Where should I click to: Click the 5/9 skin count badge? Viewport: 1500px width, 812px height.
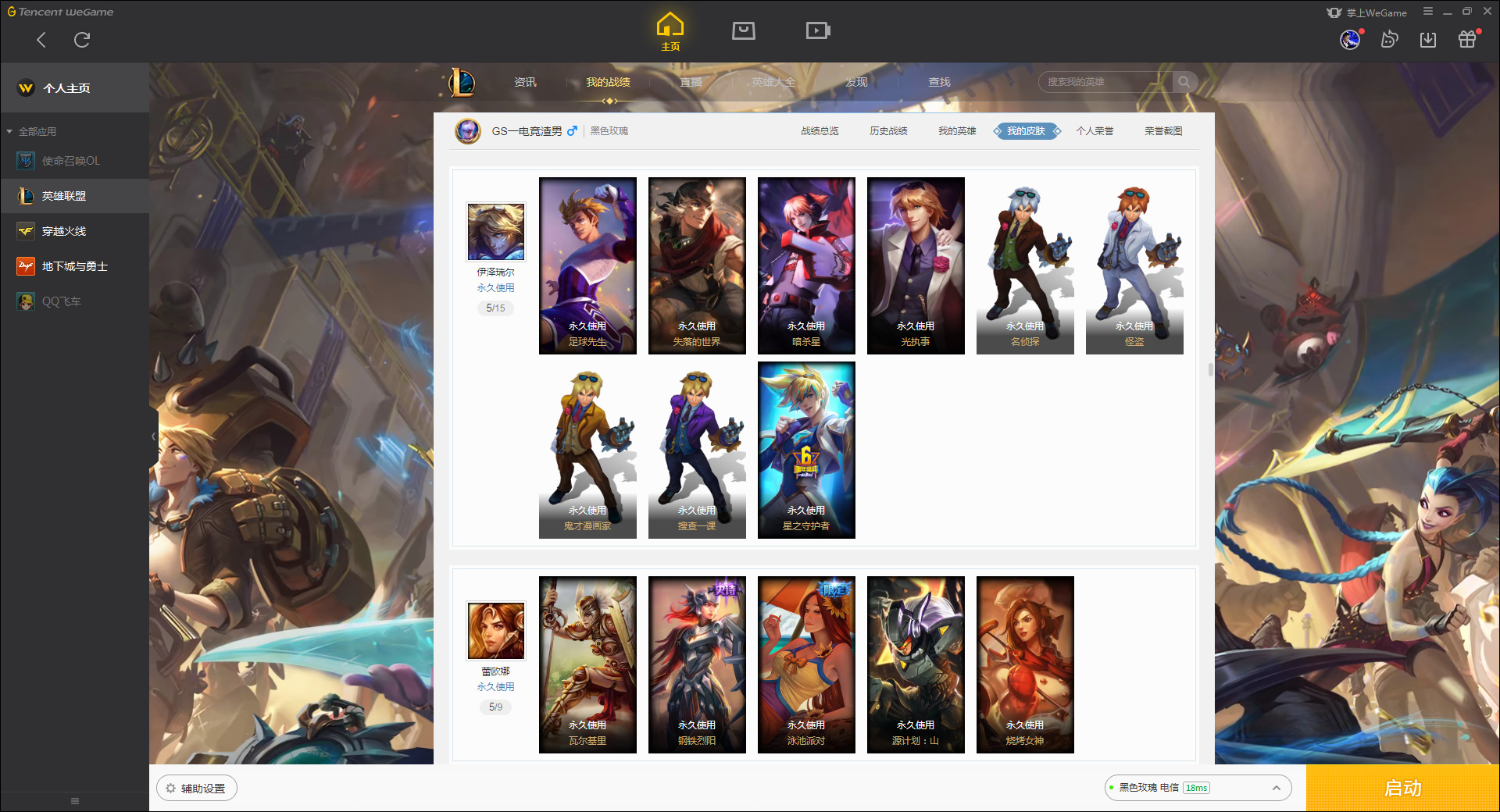[x=496, y=707]
